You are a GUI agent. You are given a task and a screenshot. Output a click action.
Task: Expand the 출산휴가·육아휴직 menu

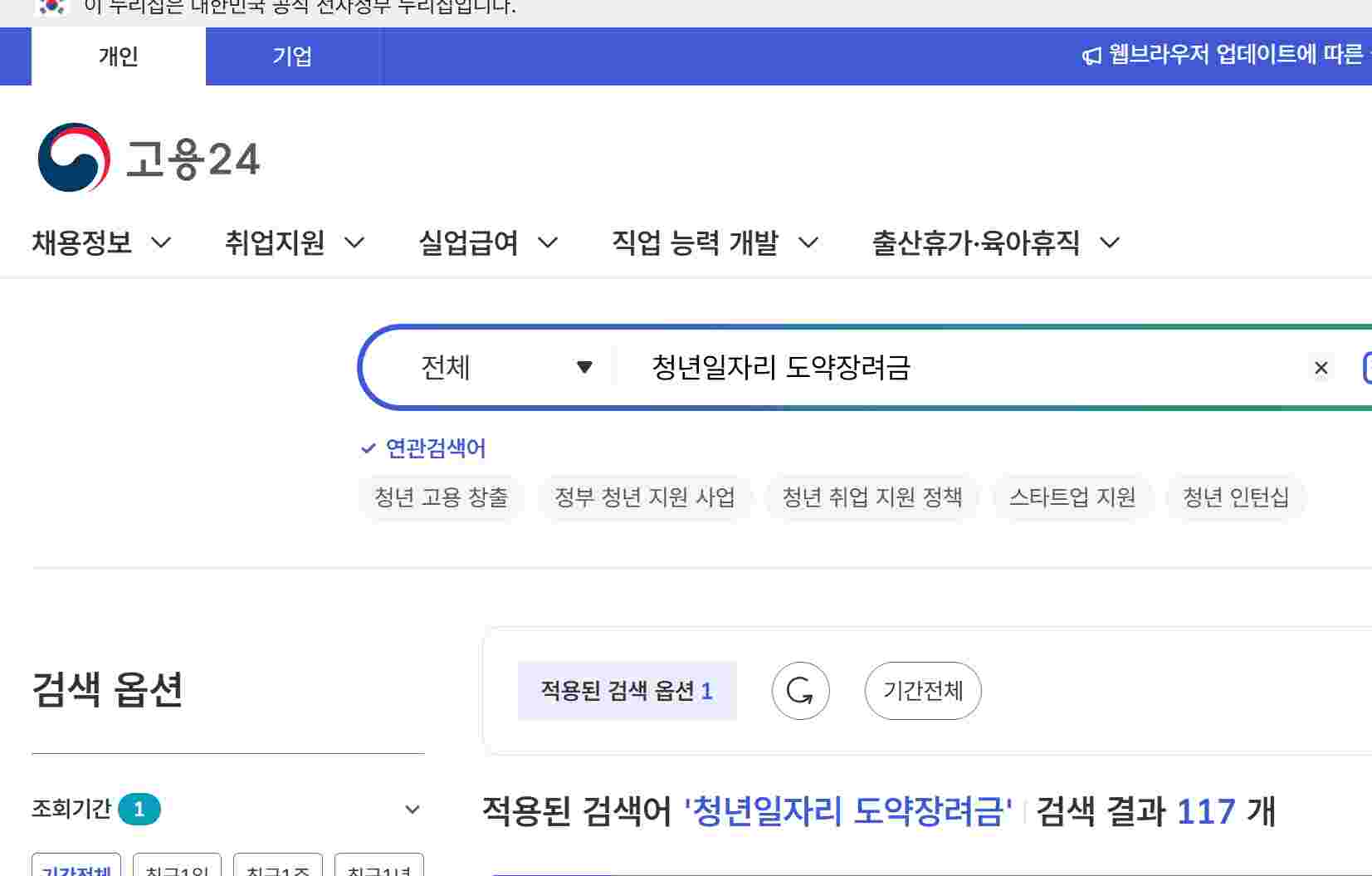coord(996,243)
